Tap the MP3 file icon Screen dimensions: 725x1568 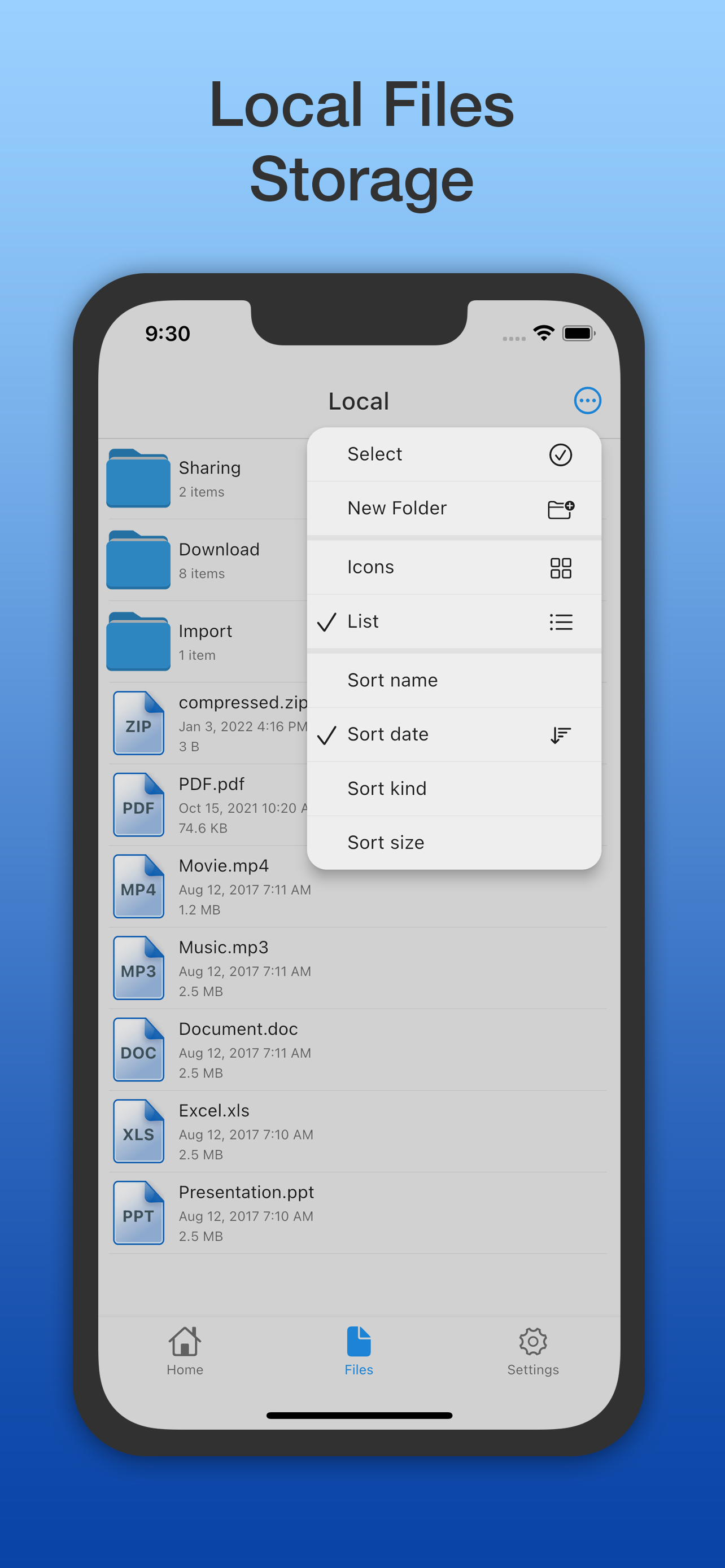click(139, 968)
